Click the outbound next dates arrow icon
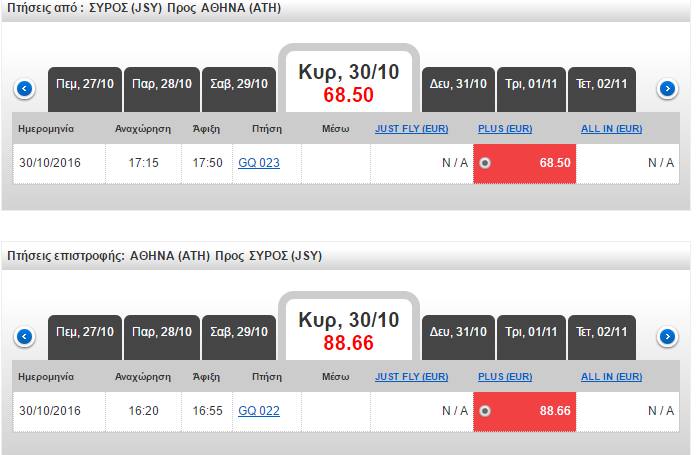Viewport: 699px width, 455px height. tap(668, 89)
